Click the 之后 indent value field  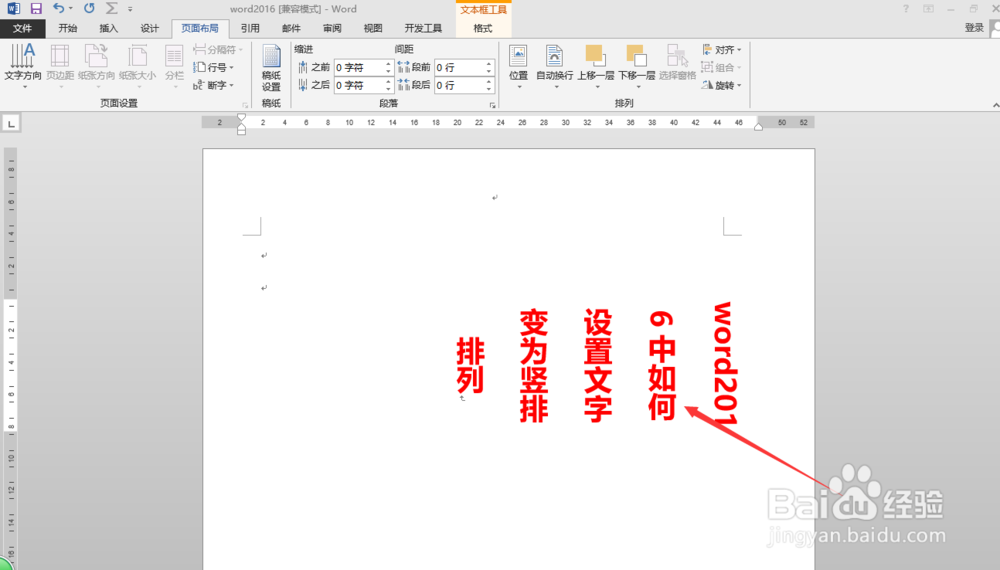click(x=359, y=85)
